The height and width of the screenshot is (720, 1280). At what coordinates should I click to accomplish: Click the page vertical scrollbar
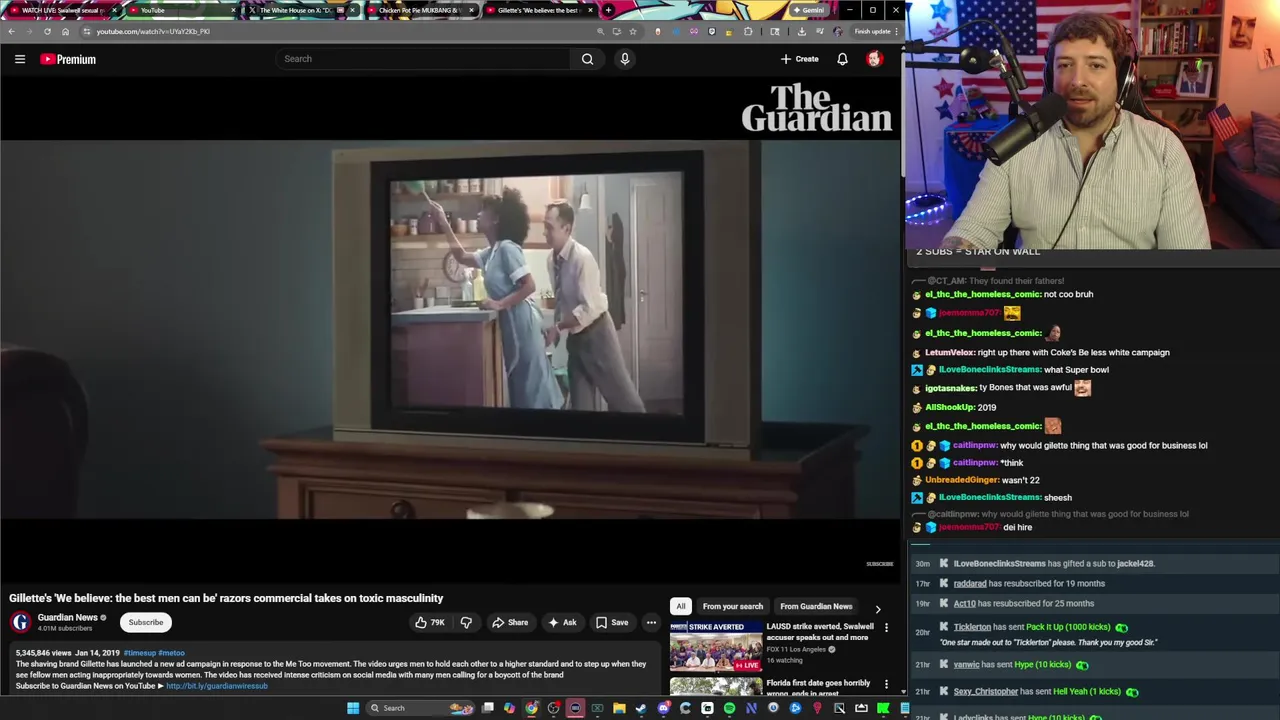903,120
